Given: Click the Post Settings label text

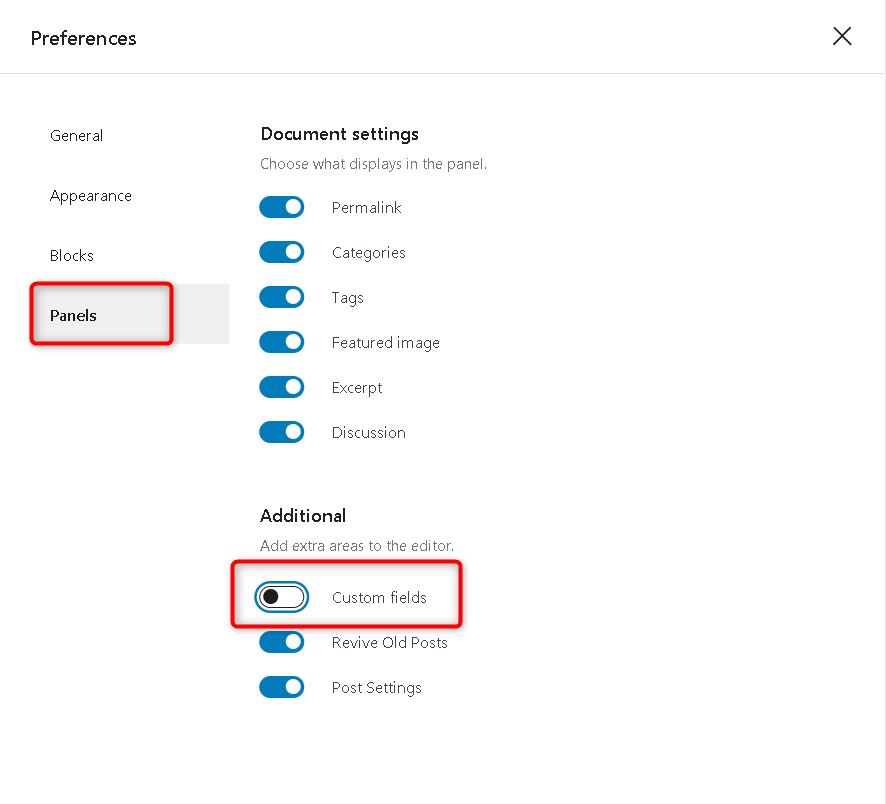Looking at the screenshot, I should [x=376, y=688].
